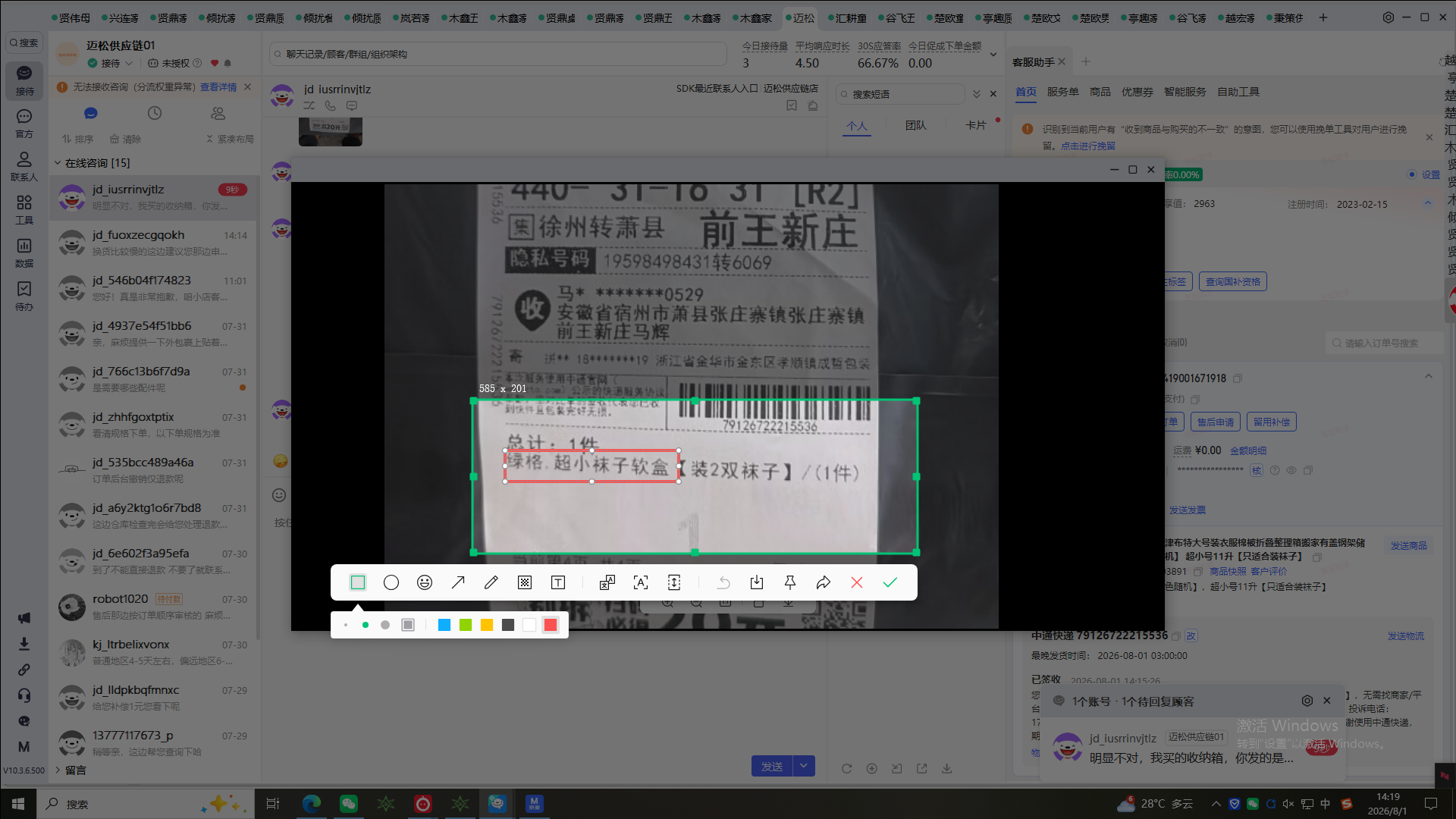Undo the last annotation
Screen dimensions: 1456x819
click(x=723, y=582)
